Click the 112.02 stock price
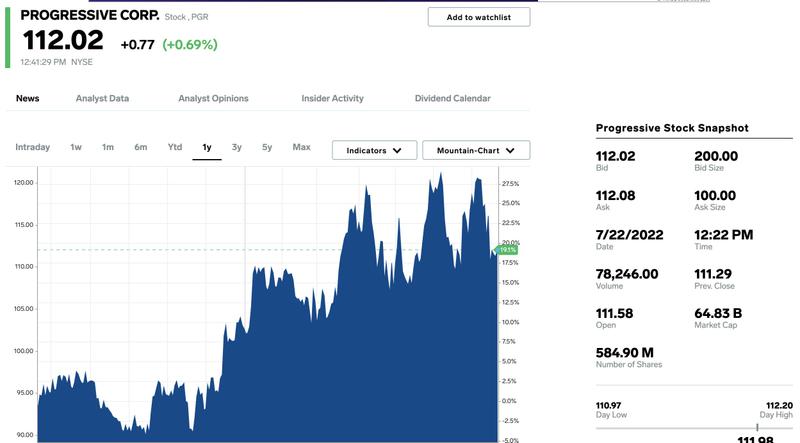 (x=63, y=40)
